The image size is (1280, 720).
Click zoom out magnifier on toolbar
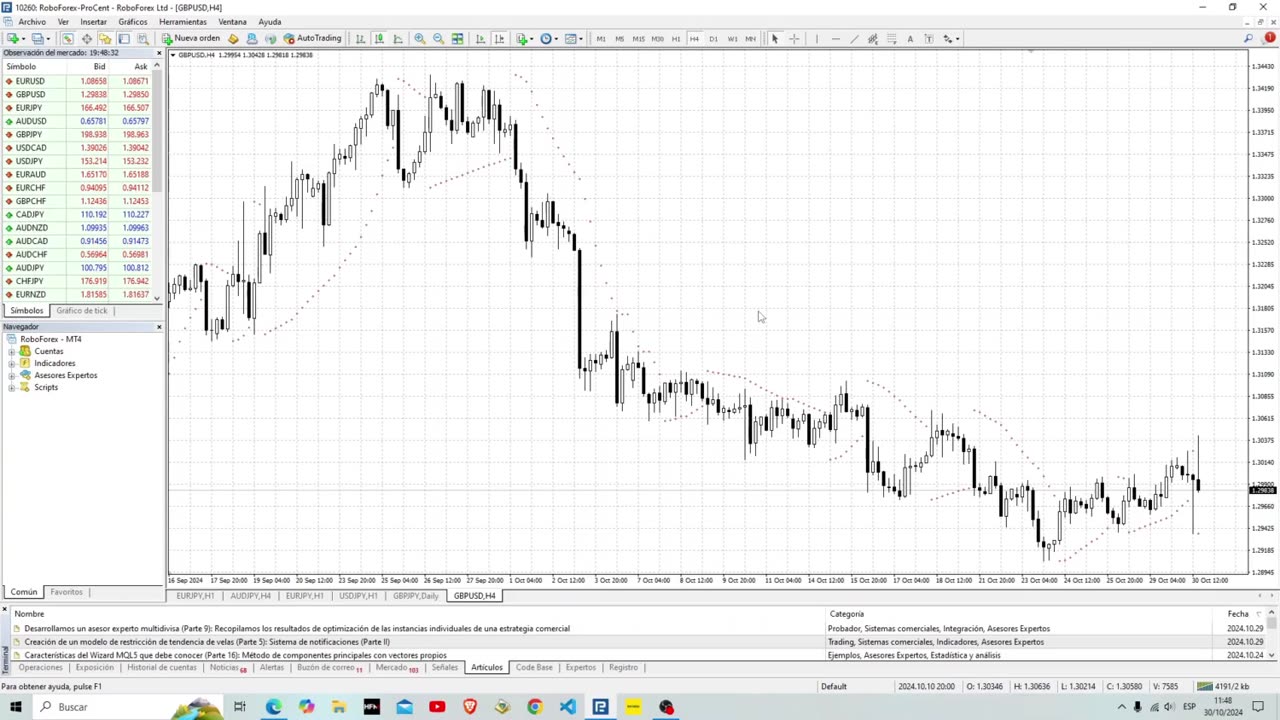[x=438, y=38]
